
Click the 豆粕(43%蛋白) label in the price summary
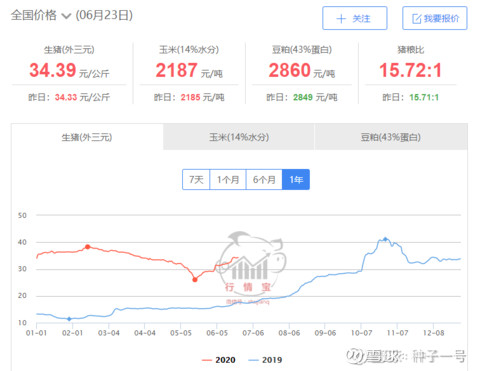302,50
